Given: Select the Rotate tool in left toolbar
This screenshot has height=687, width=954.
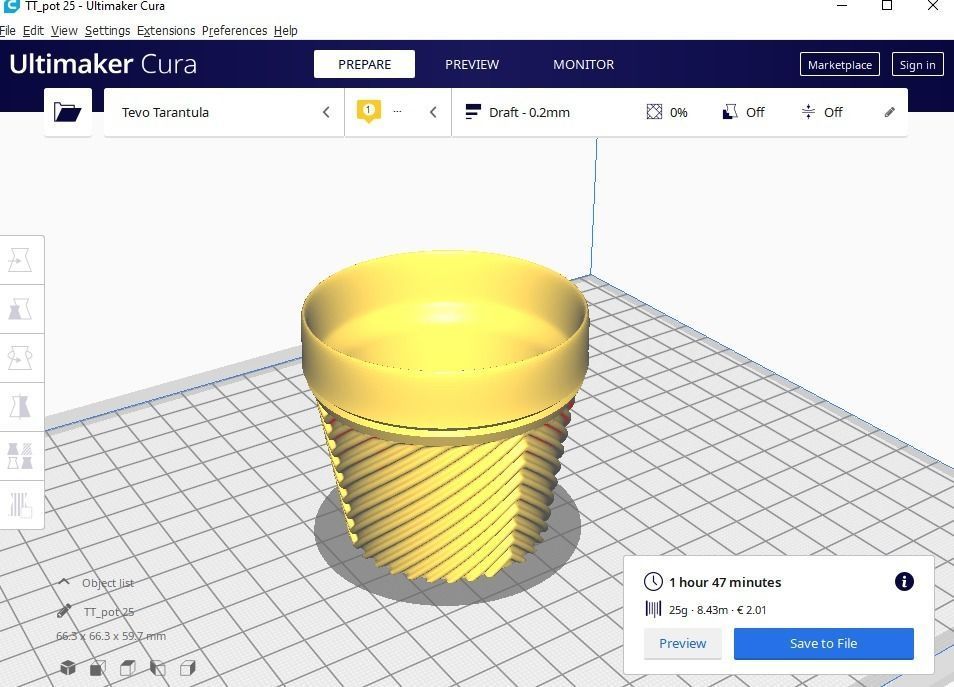Looking at the screenshot, I should (x=20, y=358).
